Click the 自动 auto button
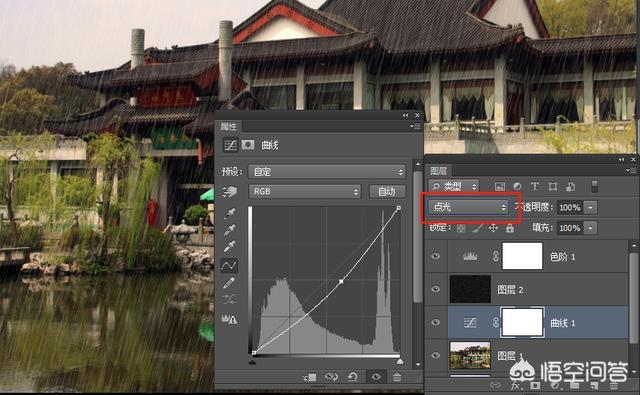Viewport: 640px width, 395px height. (x=387, y=191)
